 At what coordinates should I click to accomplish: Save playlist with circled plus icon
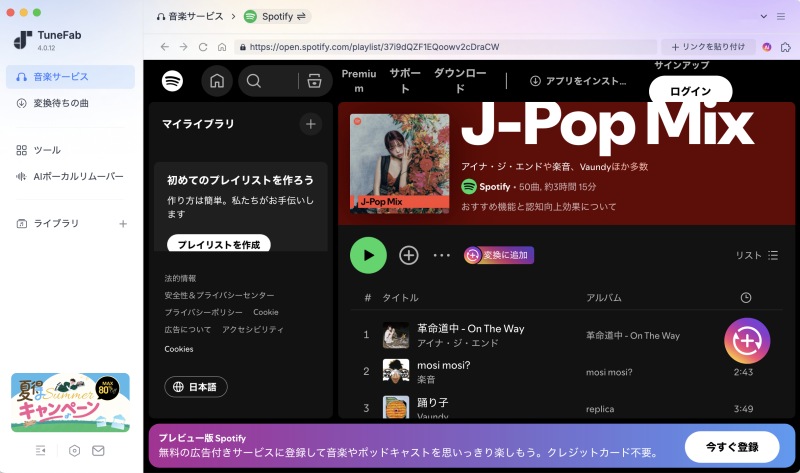click(409, 255)
